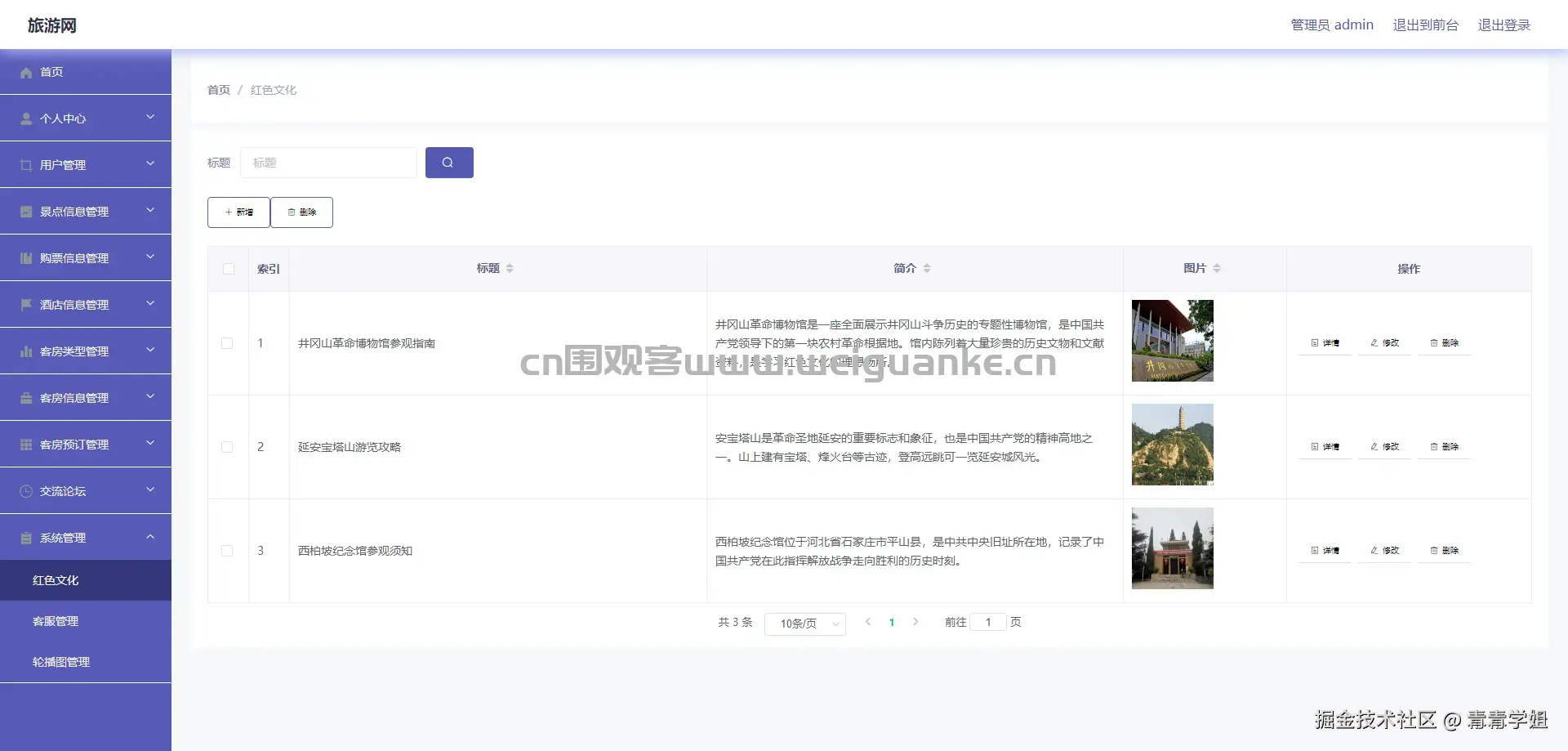1568x751 pixels.
Task: Click the go-to page number input
Action: coord(988,622)
